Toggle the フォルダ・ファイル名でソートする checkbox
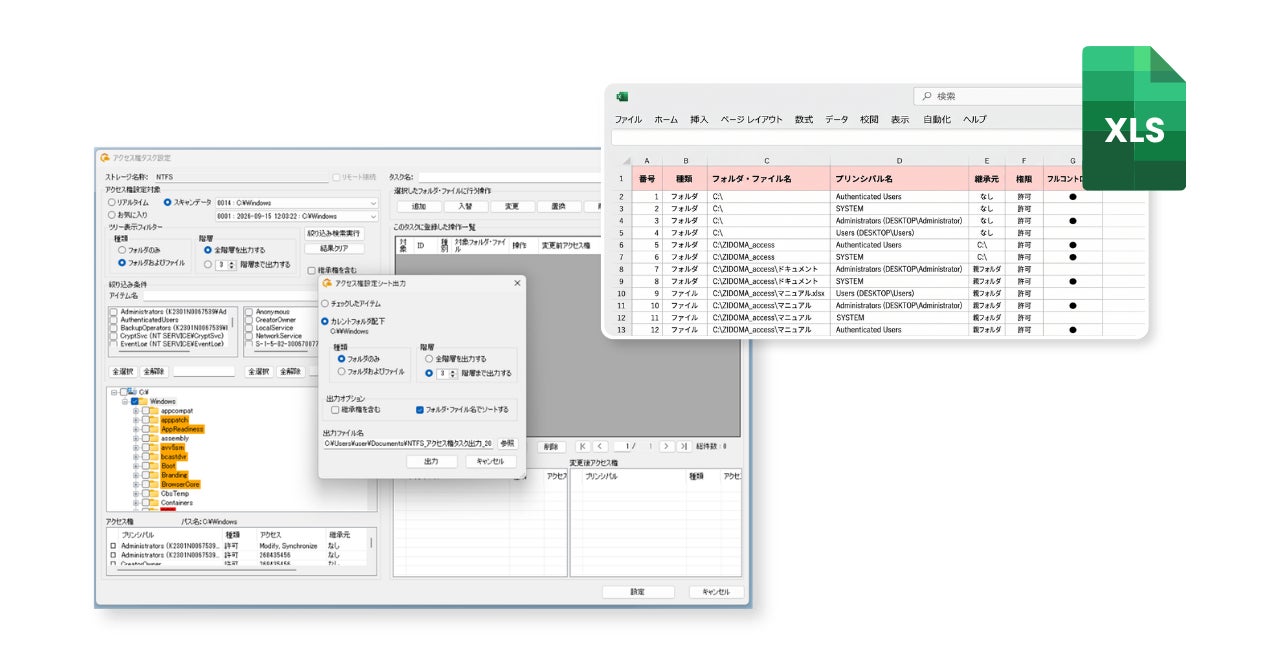This screenshot has height=670, width=1280. click(420, 409)
